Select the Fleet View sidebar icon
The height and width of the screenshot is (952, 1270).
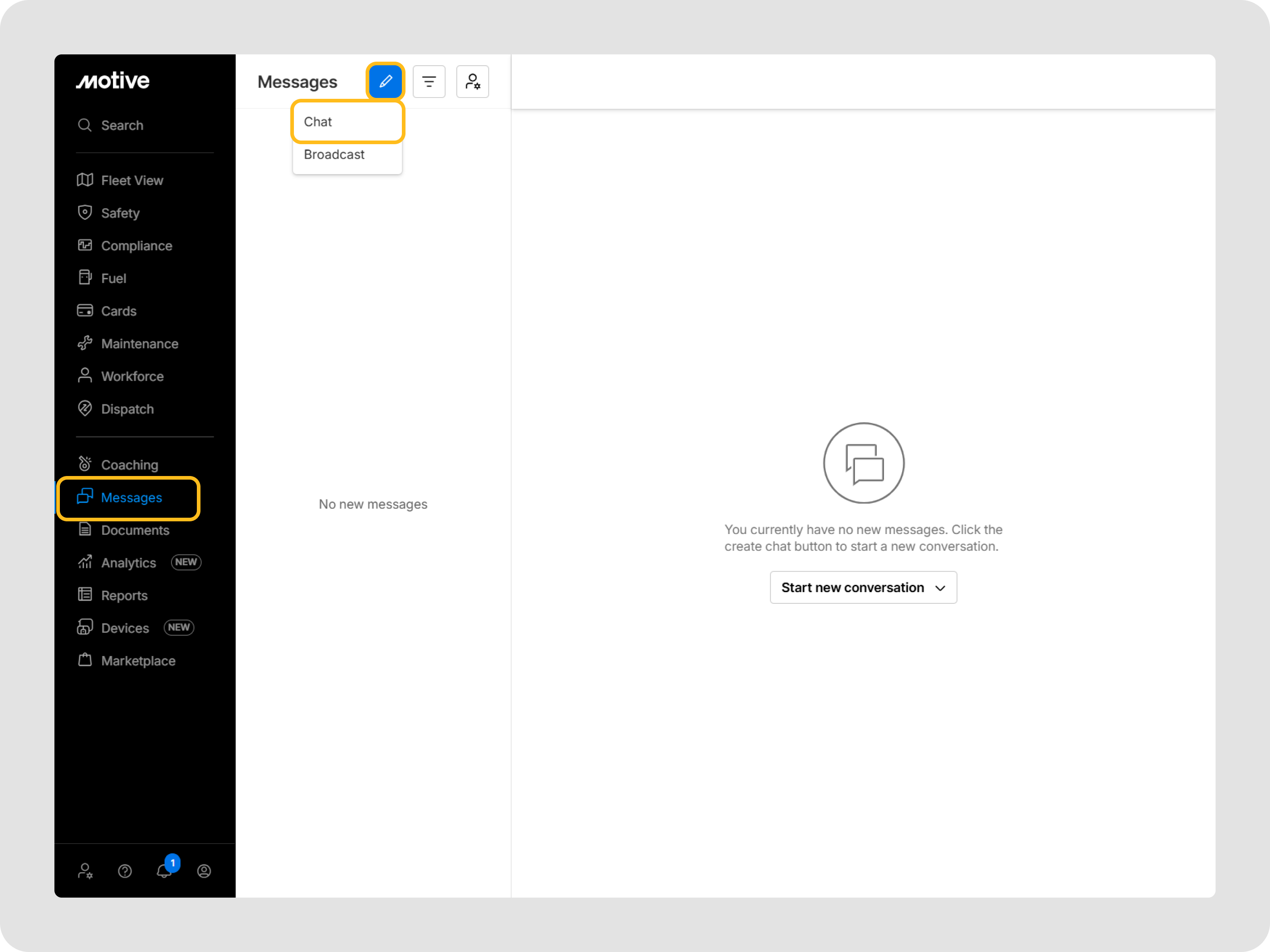coord(85,180)
